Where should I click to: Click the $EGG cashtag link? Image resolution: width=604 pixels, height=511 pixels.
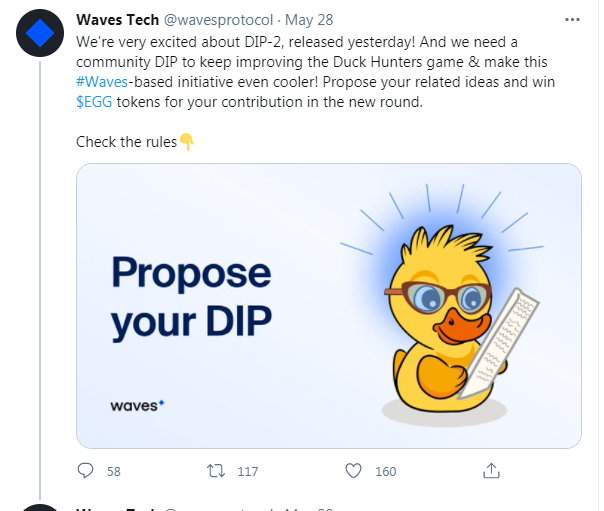[96, 102]
